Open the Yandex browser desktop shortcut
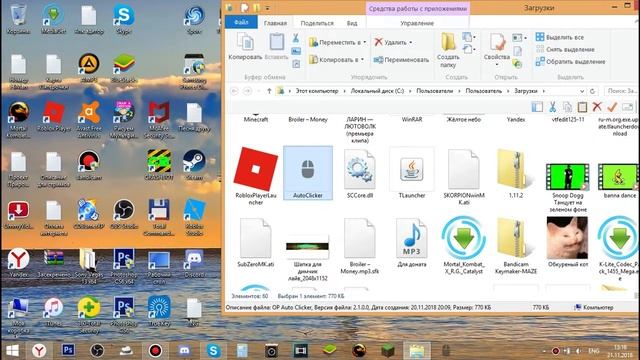Image resolution: width=640 pixels, height=360 pixels. coord(18,263)
